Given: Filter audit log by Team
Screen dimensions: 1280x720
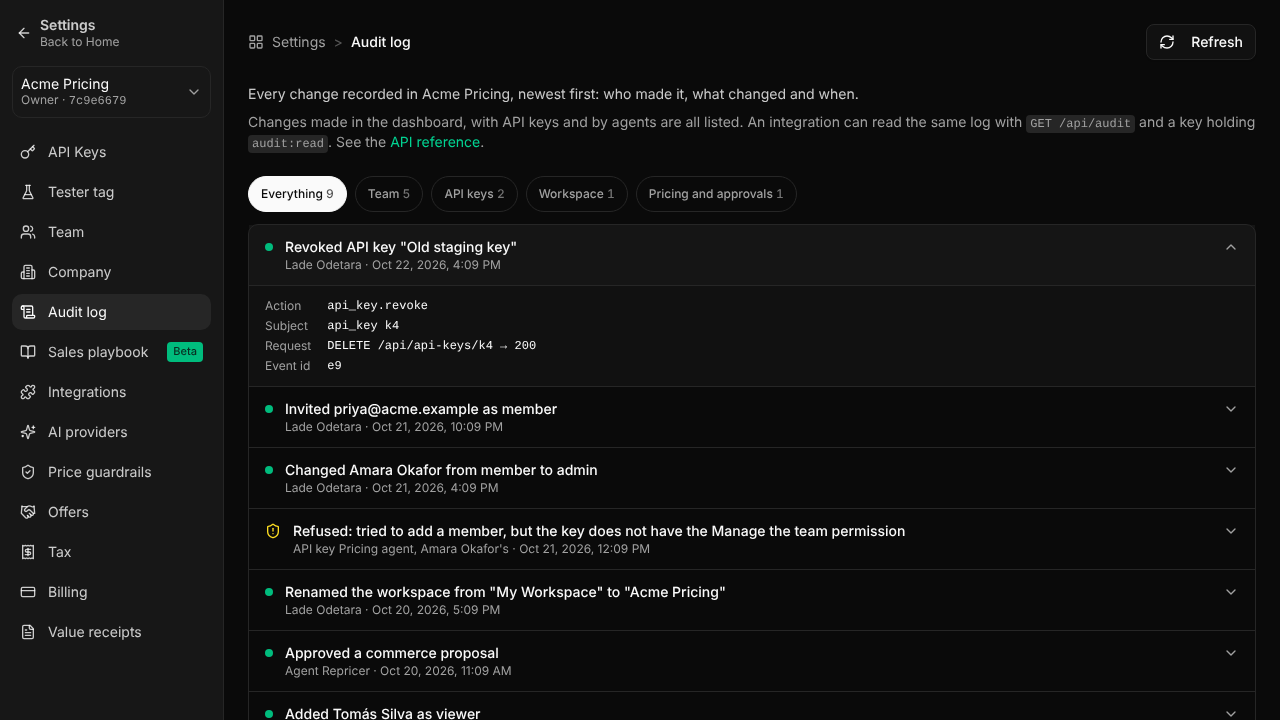Looking at the screenshot, I should click(389, 194).
